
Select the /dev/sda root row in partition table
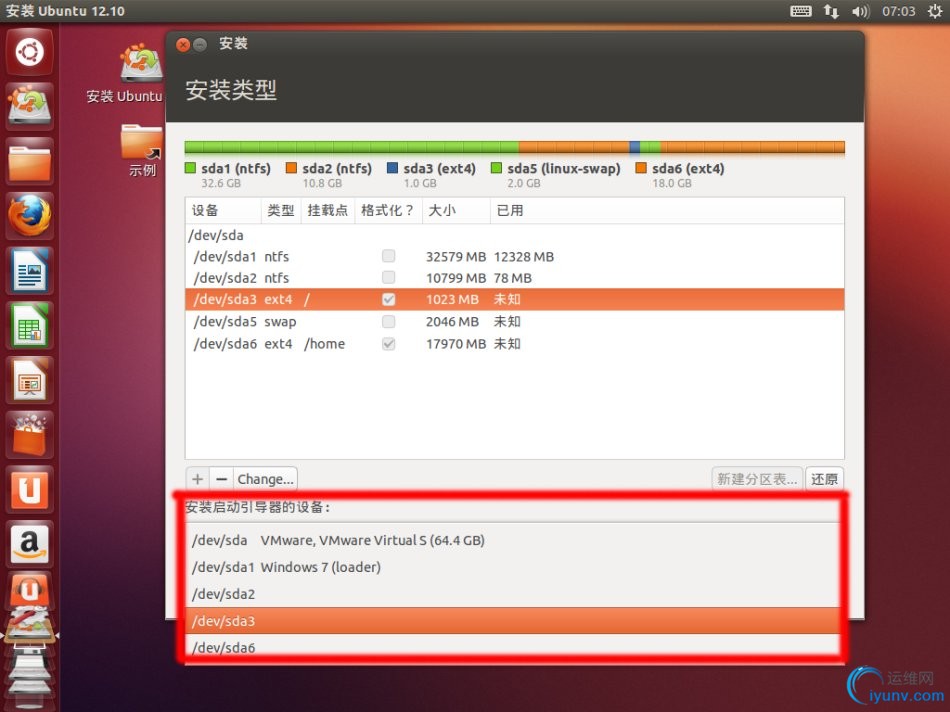[514, 235]
